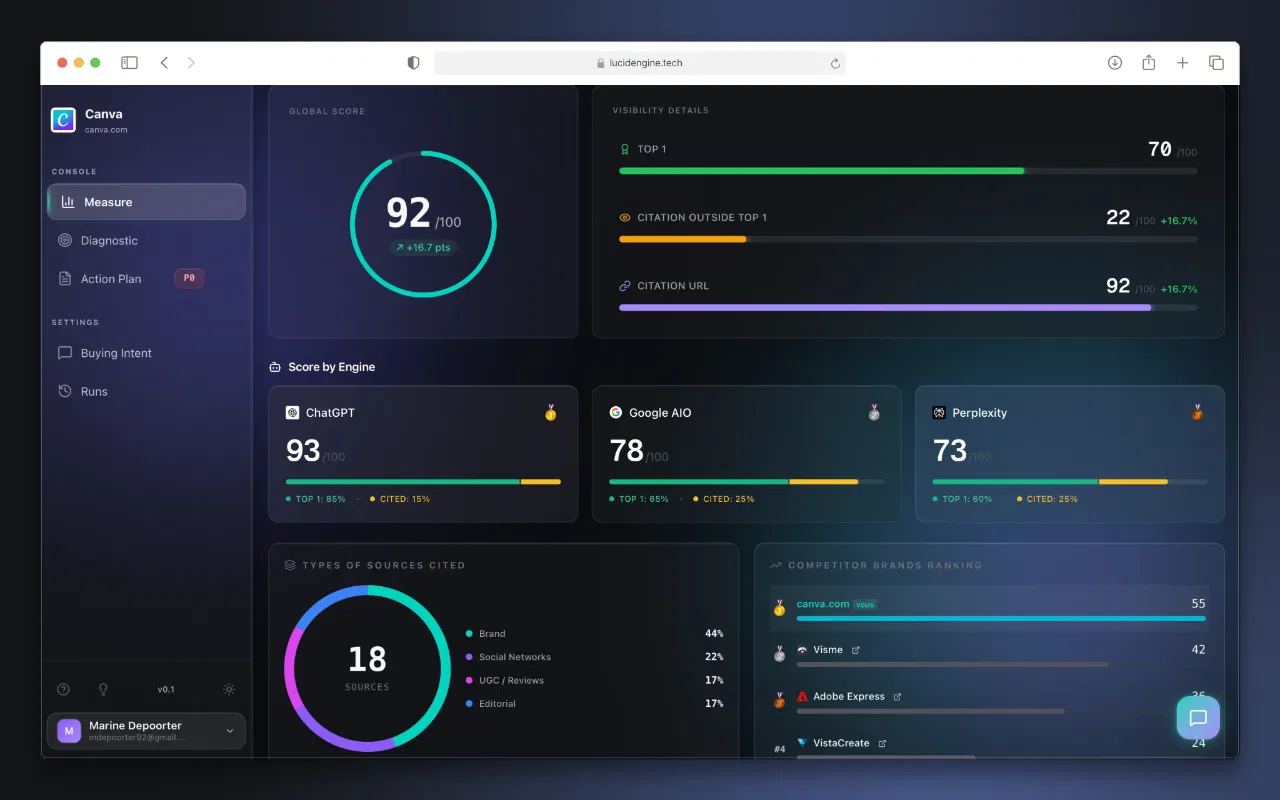Open the Safari tab overview button

coord(1216,63)
